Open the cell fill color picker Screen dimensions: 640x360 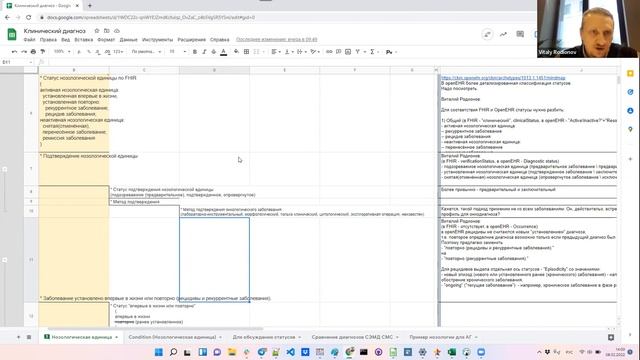236,52
